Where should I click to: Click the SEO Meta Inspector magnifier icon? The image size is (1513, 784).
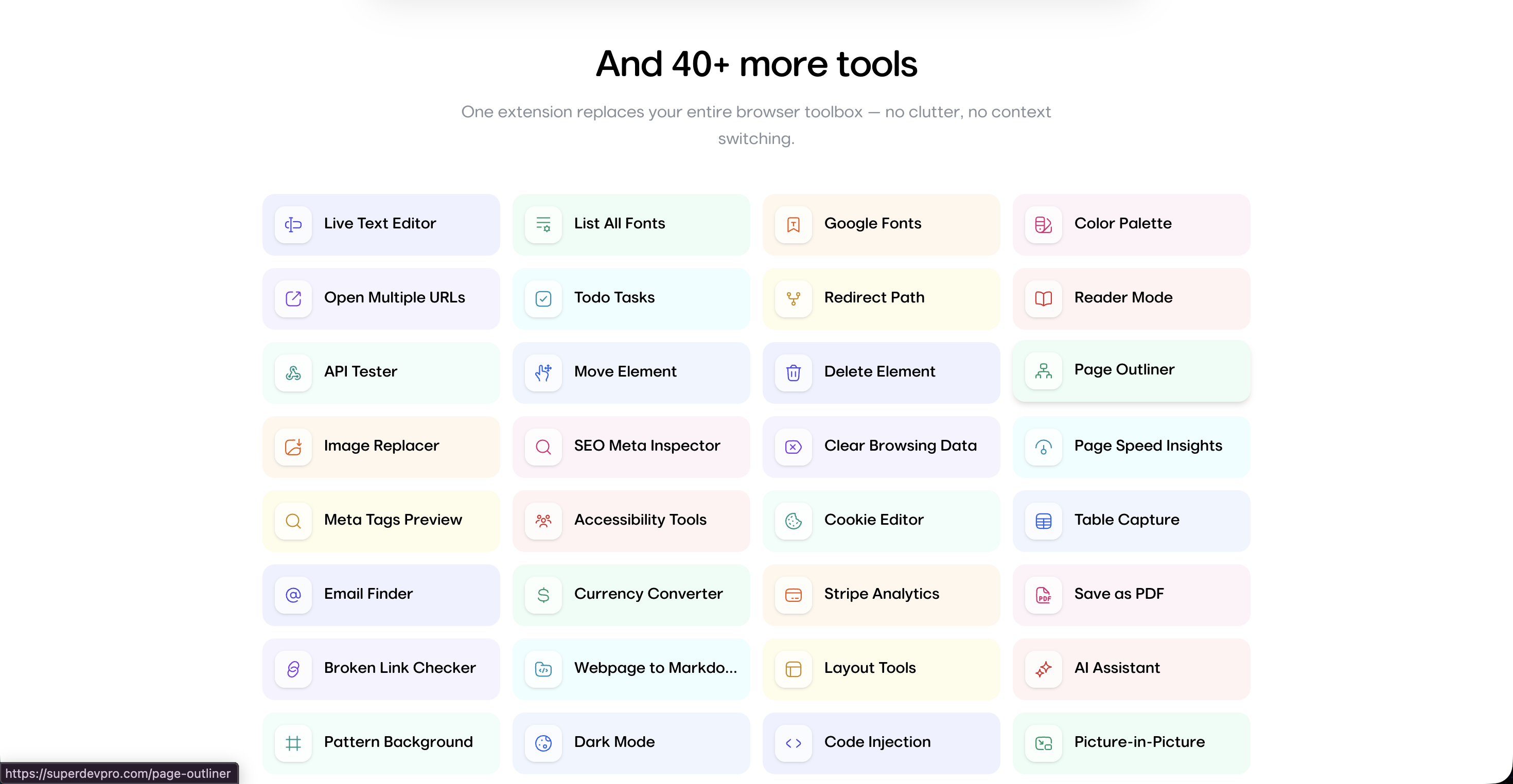pos(543,447)
